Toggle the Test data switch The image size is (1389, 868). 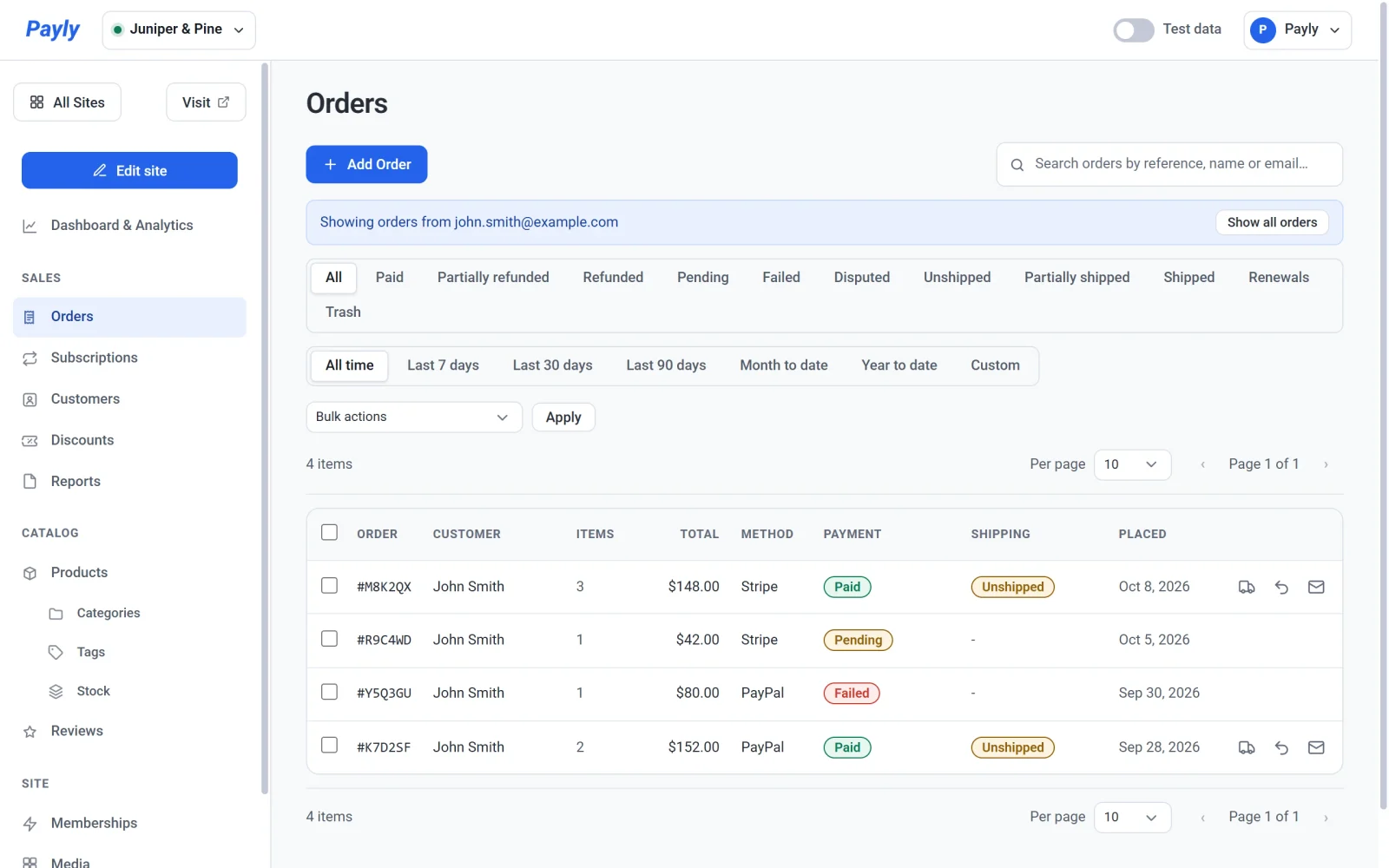tap(1133, 30)
